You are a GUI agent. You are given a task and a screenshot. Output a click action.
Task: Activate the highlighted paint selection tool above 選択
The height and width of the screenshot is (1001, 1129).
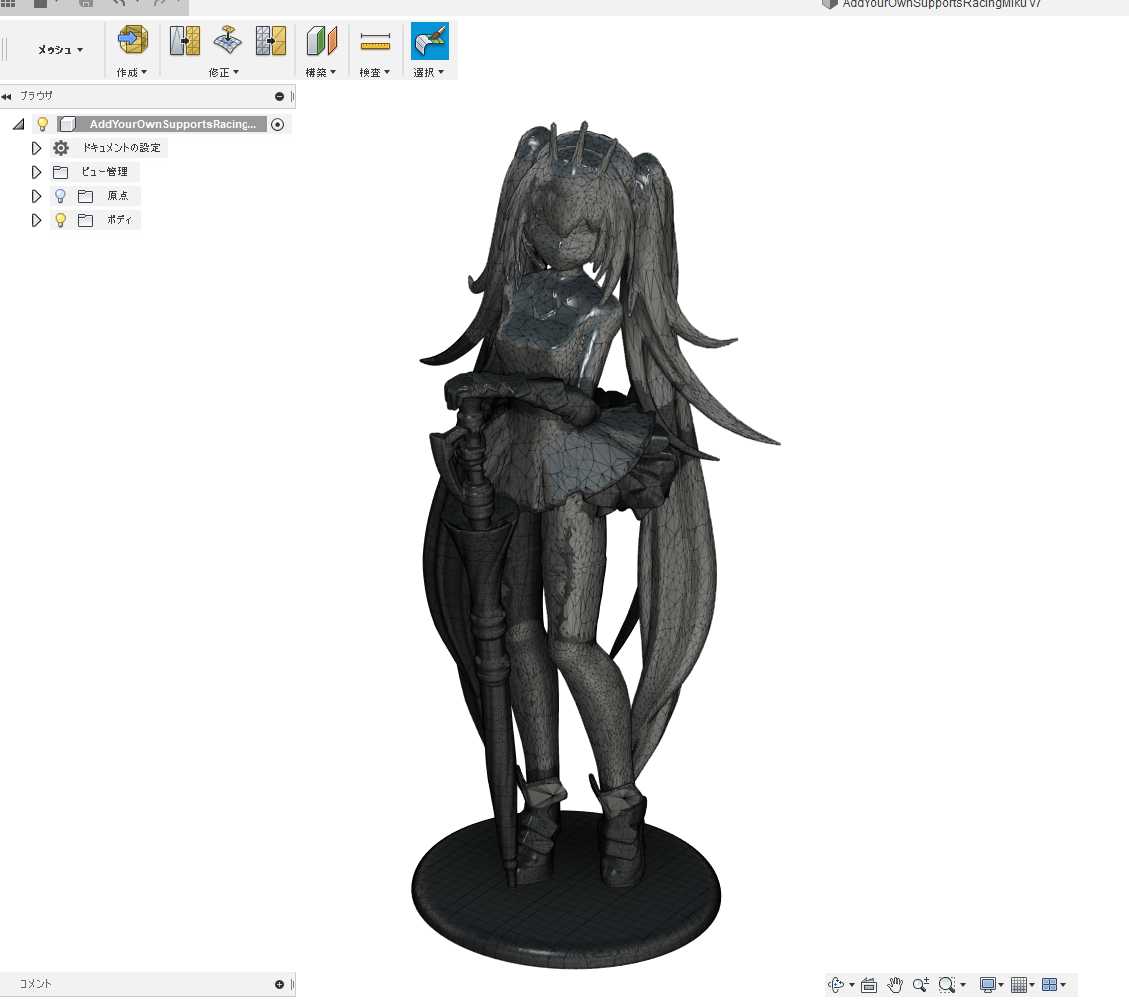click(x=430, y=41)
